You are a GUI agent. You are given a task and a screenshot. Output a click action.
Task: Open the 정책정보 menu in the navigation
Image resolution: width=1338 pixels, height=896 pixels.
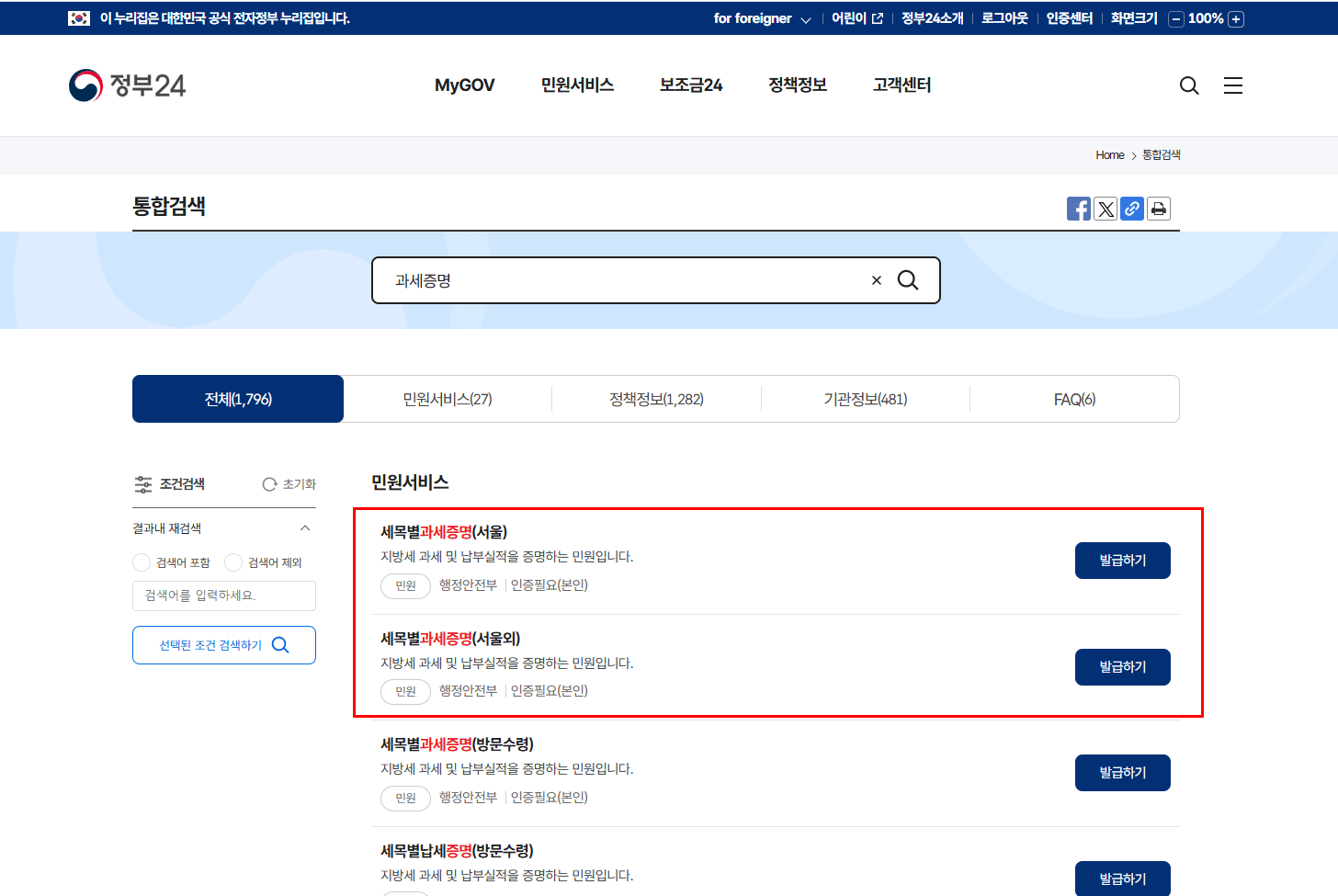[x=796, y=85]
